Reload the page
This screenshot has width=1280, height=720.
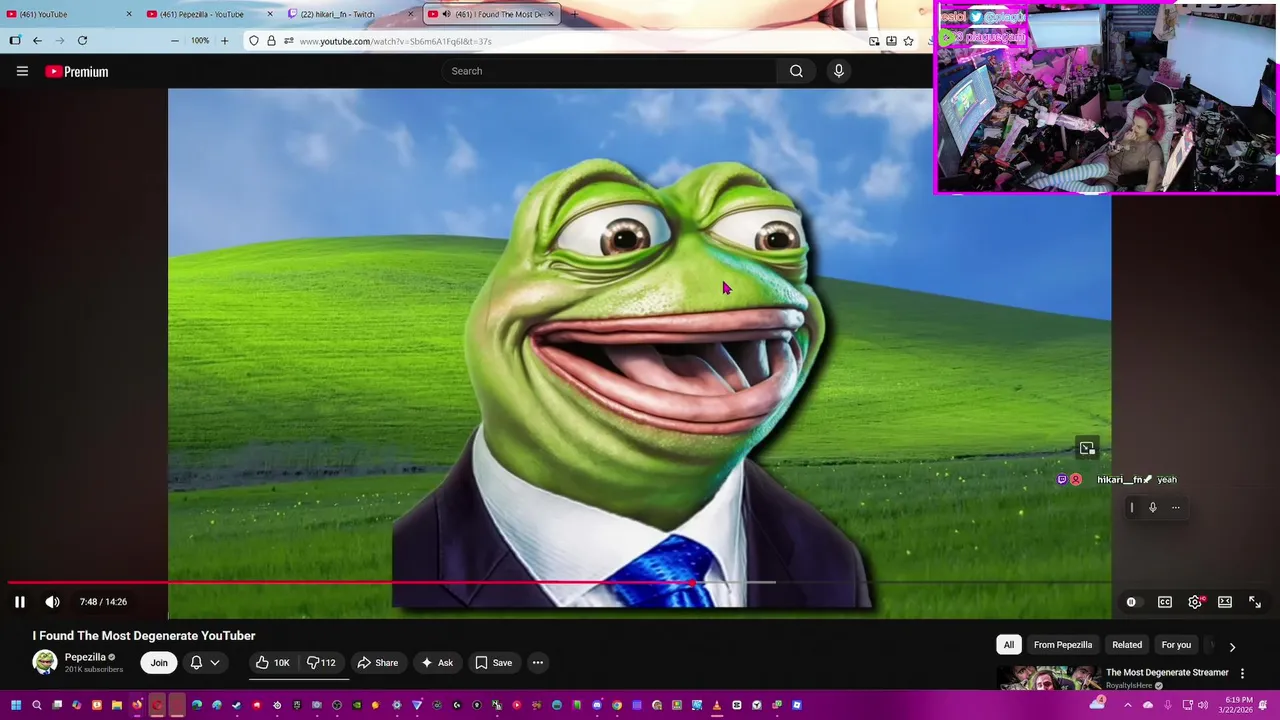82,41
